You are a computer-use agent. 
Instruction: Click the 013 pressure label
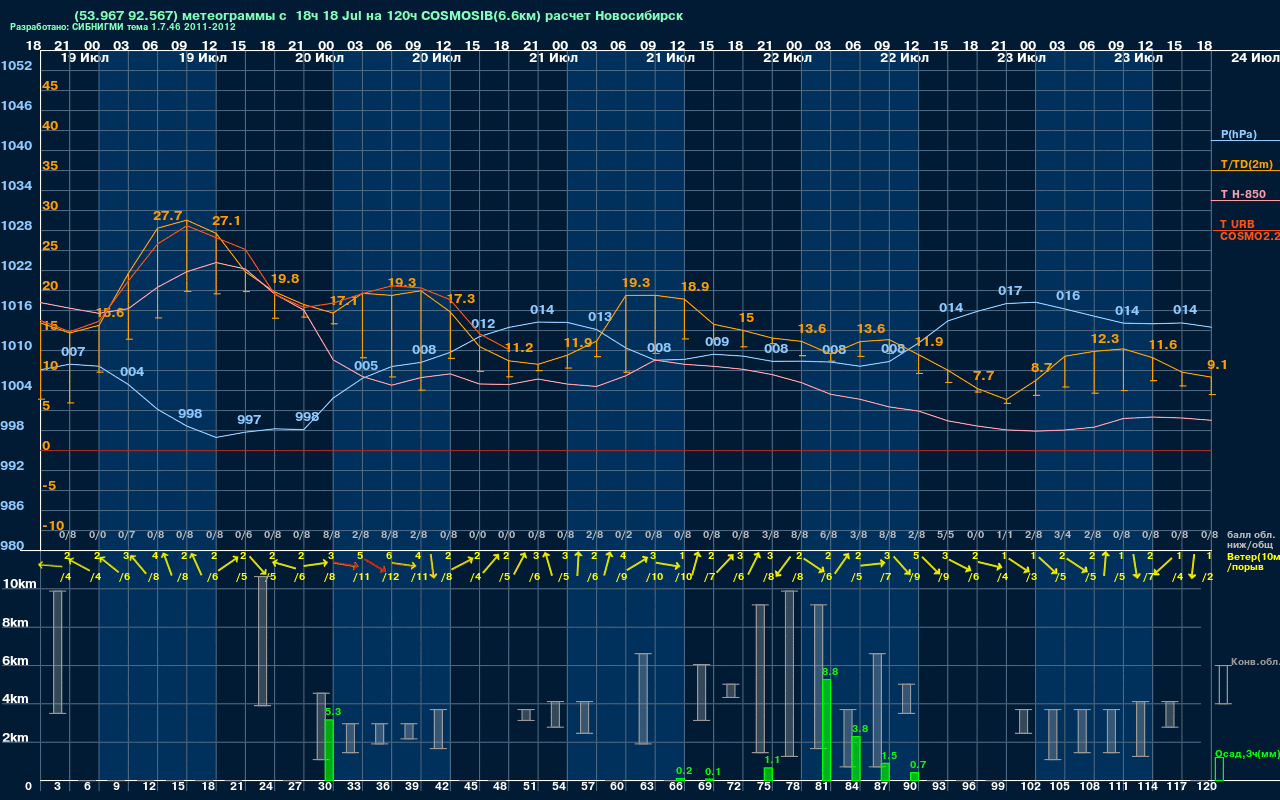[600, 316]
